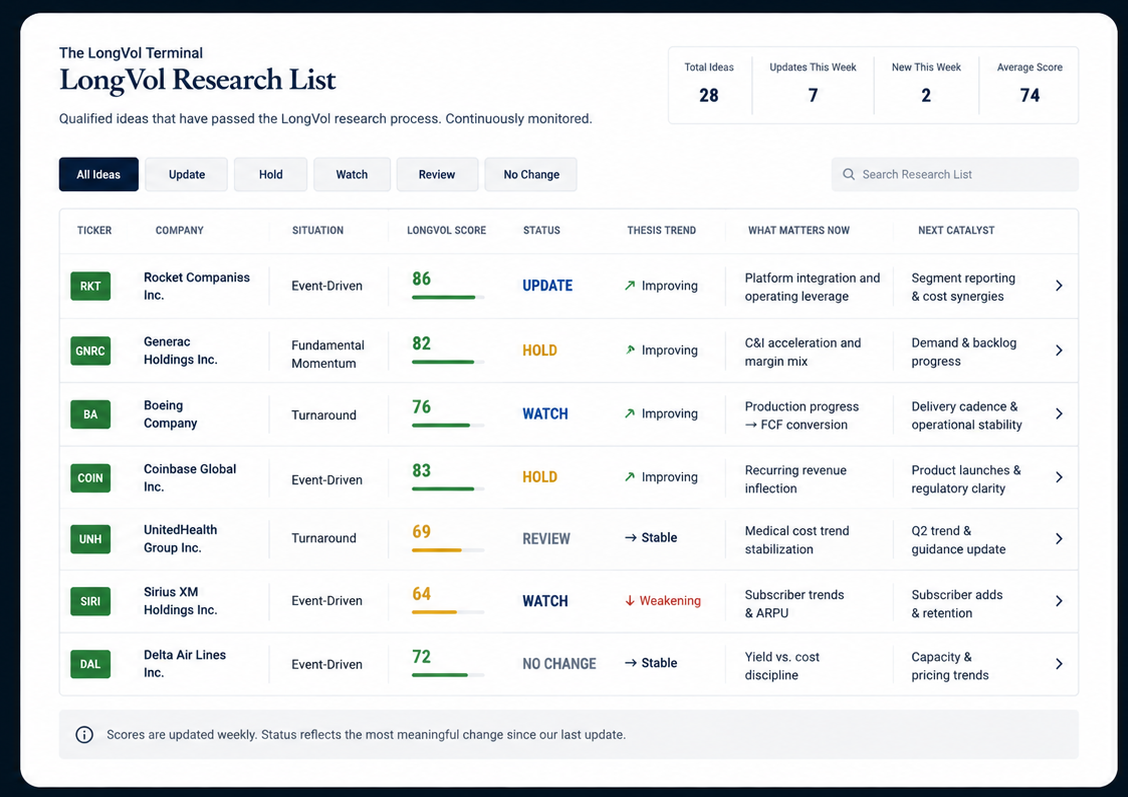Expand the Delta Air Lines row chevron

point(1059,664)
